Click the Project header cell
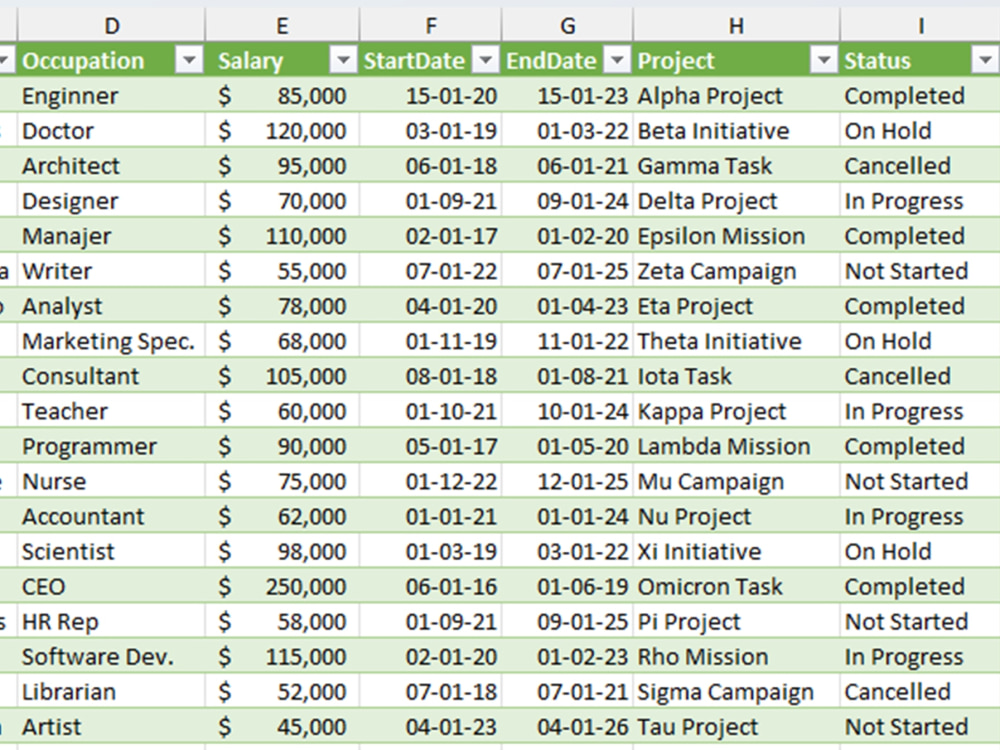1000x750 pixels. (736, 61)
